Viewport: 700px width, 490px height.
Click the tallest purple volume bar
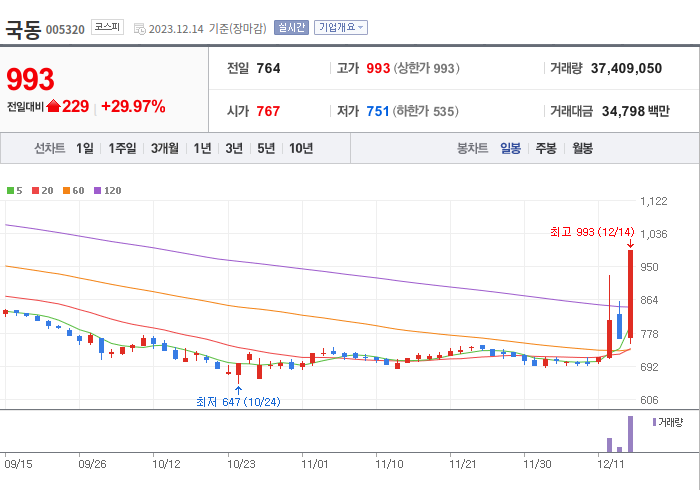point(630,434)
